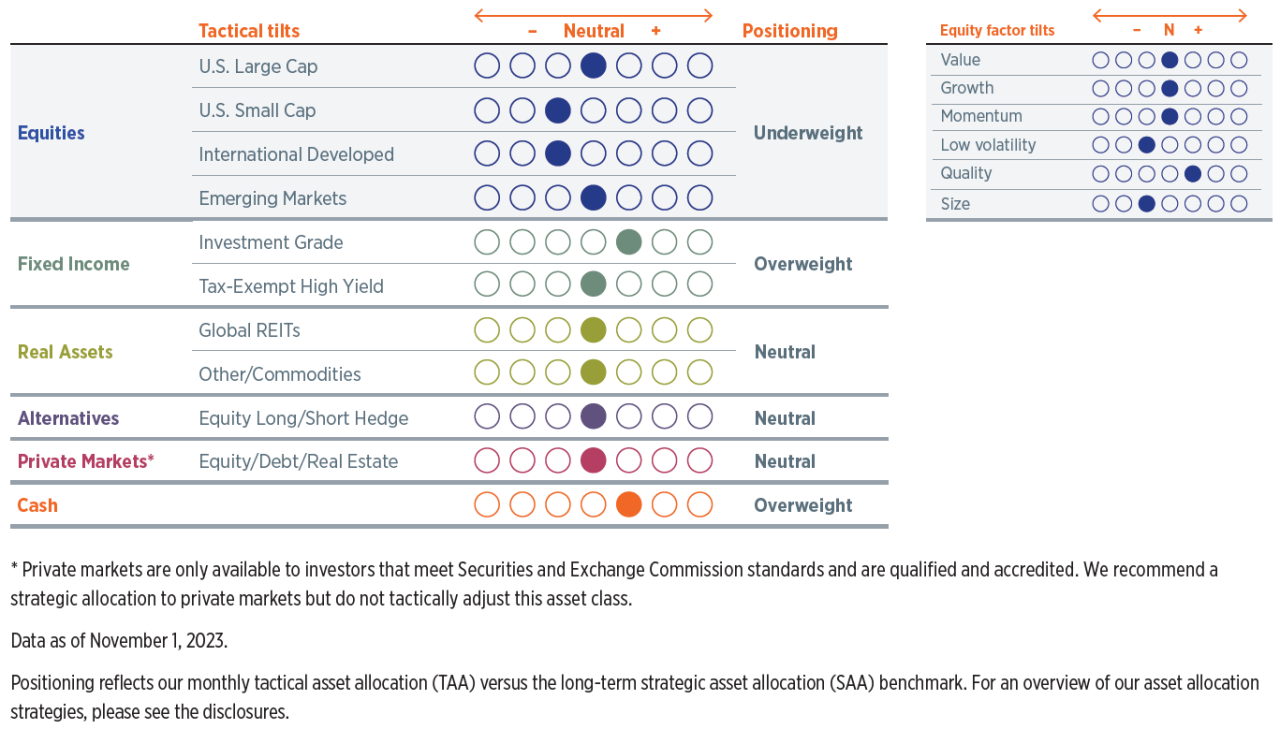Click the filled orange Cash circle

629,505
